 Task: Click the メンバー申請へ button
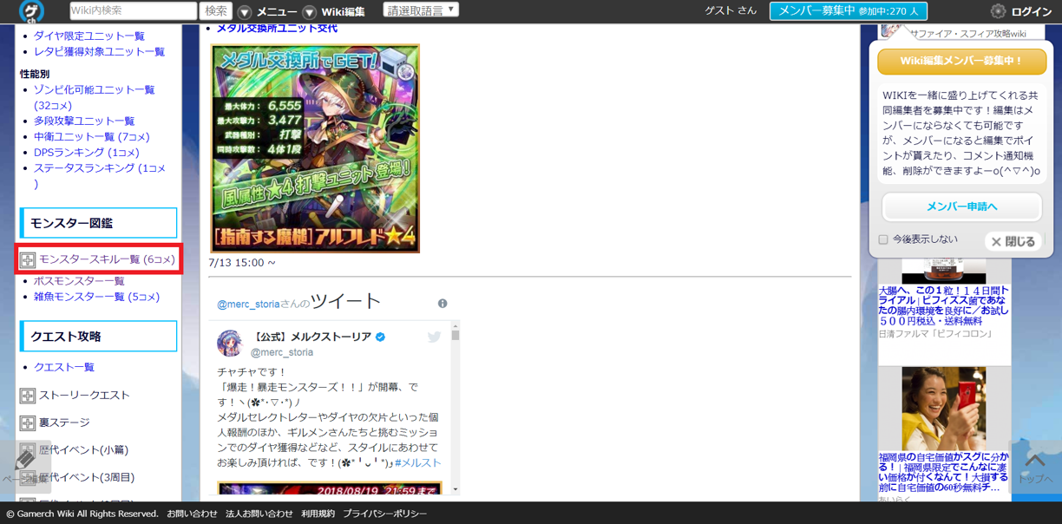click(962, 206)
